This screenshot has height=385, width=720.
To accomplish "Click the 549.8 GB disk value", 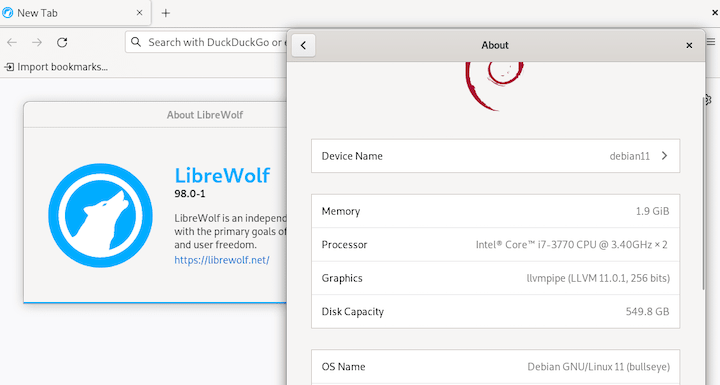I will tap(647, 312).
